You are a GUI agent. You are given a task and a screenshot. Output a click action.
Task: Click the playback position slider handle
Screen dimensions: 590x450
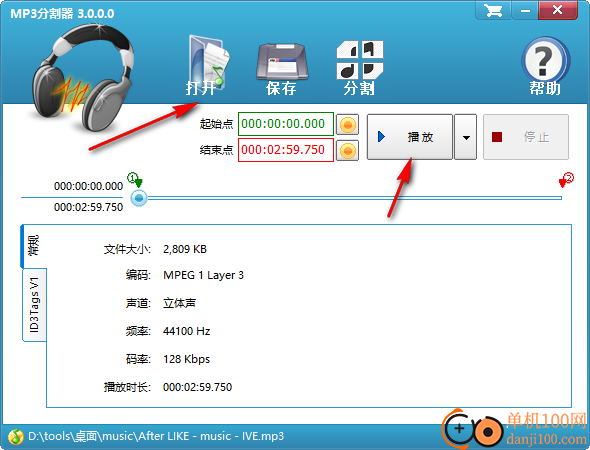(x=139, y=198)
